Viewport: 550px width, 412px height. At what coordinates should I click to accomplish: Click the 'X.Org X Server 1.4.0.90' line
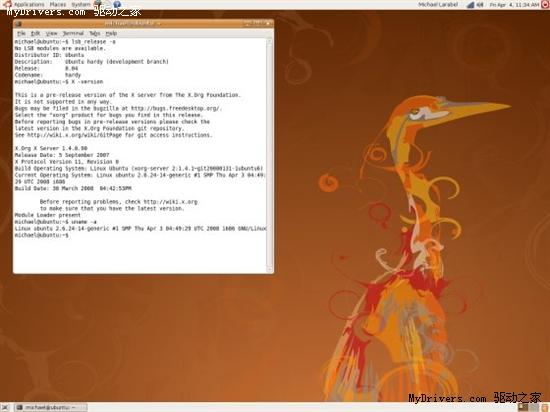click(51, 148)
